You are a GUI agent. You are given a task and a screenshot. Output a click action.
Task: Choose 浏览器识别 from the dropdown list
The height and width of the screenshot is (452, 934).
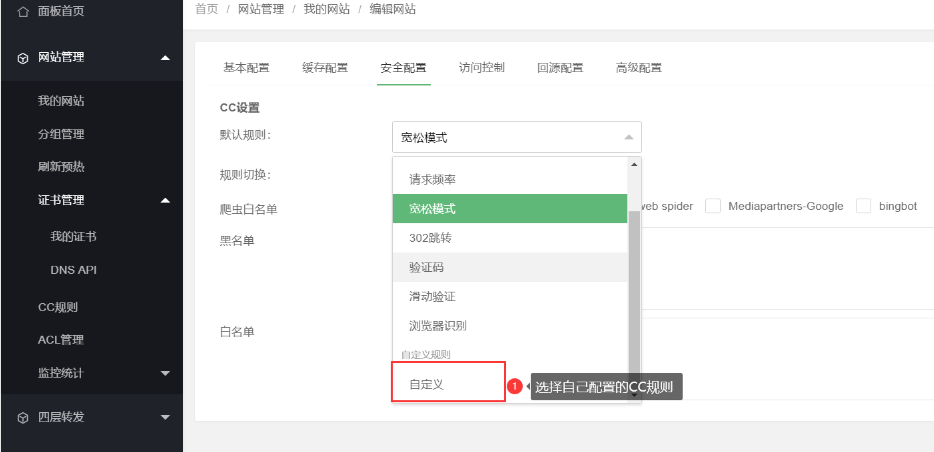click(x=510, y=326)
